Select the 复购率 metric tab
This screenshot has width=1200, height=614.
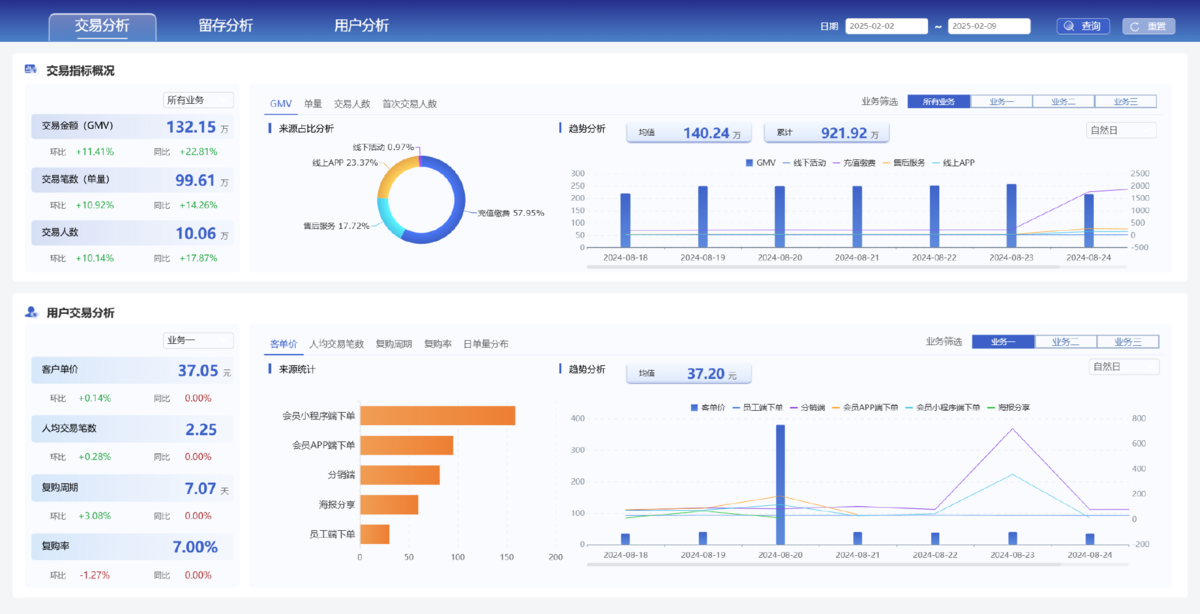438,344
